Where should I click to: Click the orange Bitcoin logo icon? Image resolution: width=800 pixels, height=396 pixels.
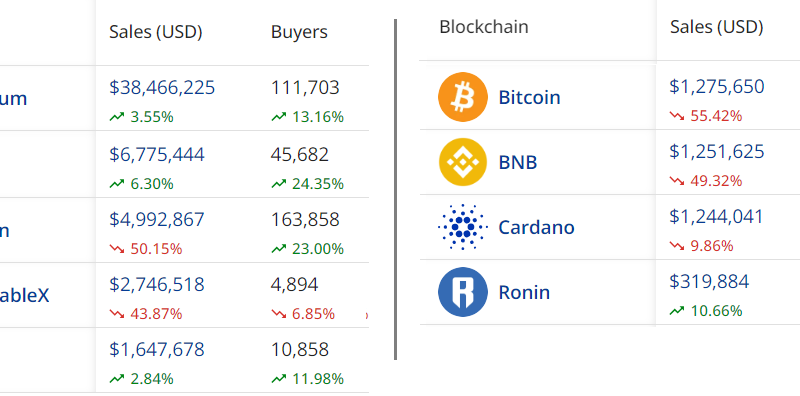point(463,97)
